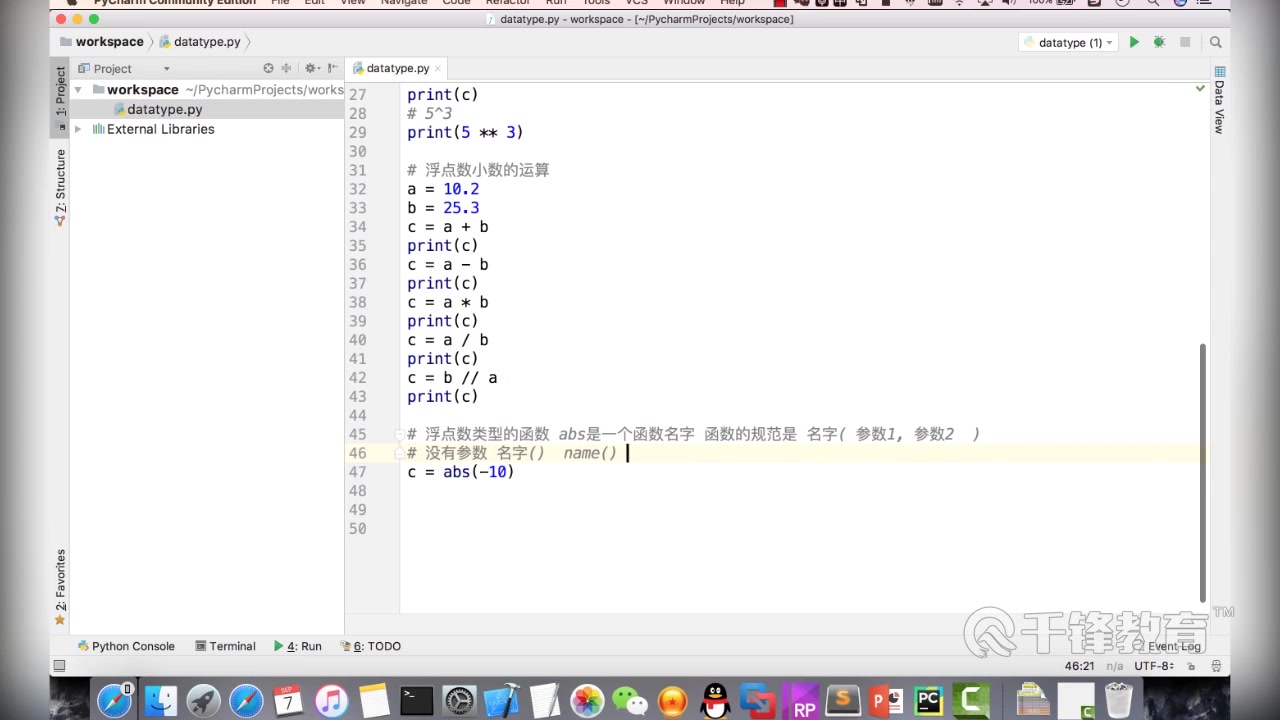Viewport: 1280px width, 720px height.
Task: Hide the Project tool window
Action: 331,68
